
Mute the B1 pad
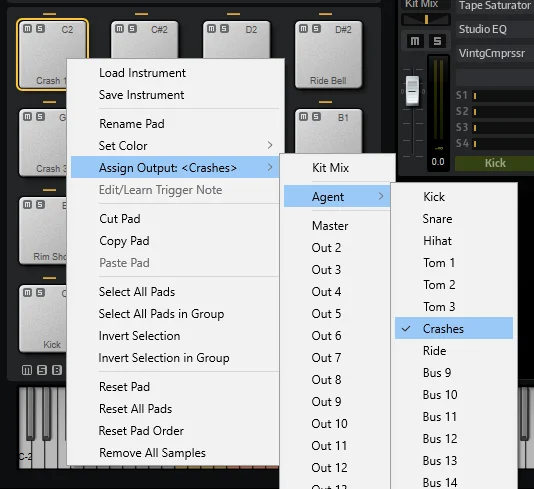303,117
